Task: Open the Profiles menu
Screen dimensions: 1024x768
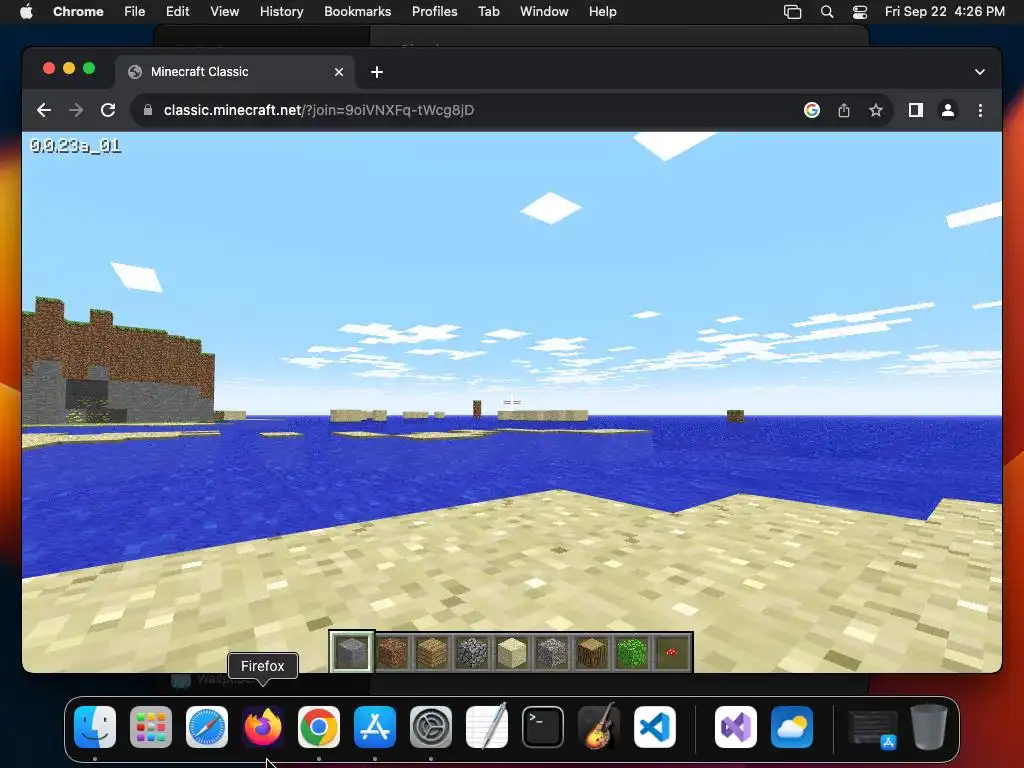Action: click(x=435, y=11)
